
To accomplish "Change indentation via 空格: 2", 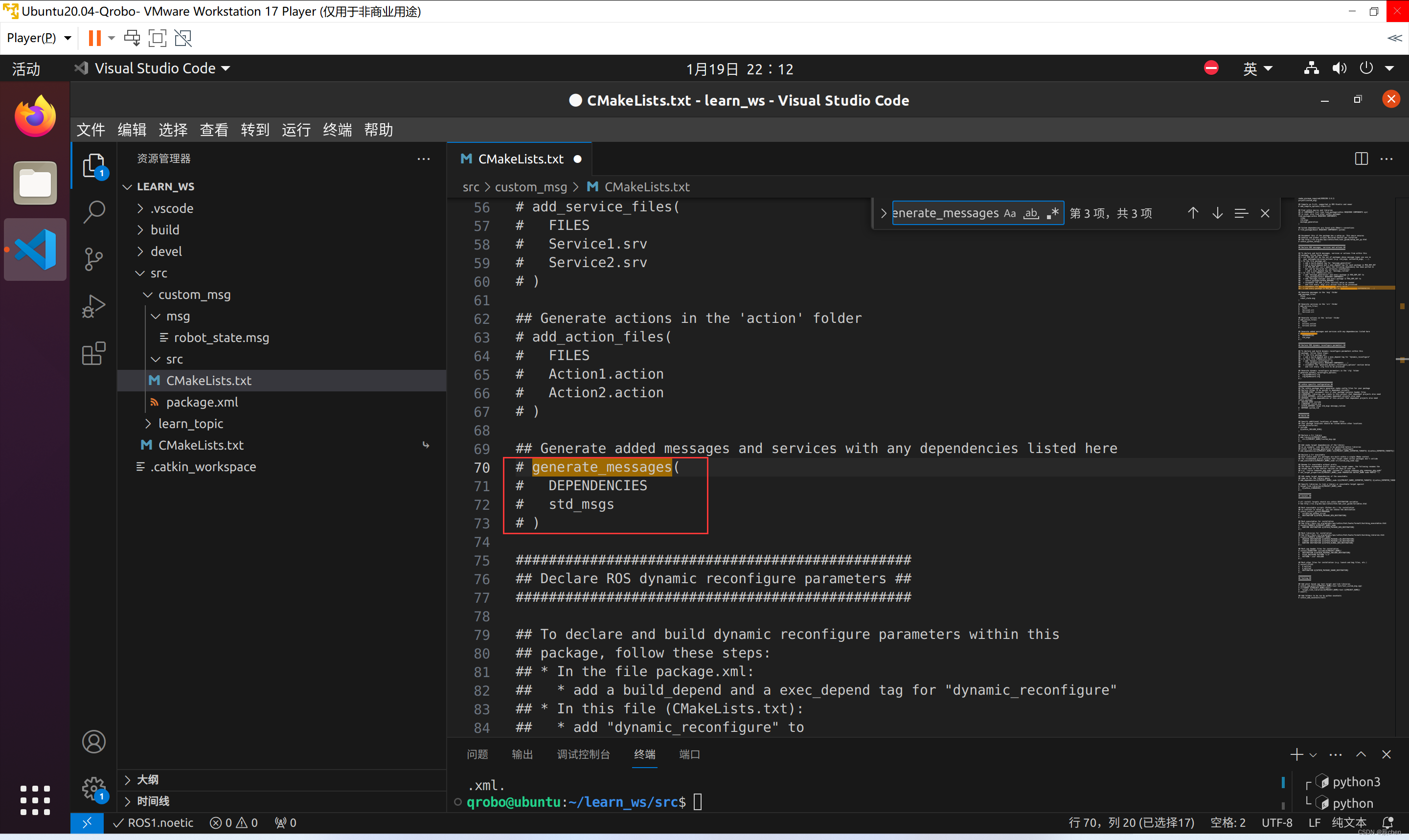I will click(x=1227, y=822).
